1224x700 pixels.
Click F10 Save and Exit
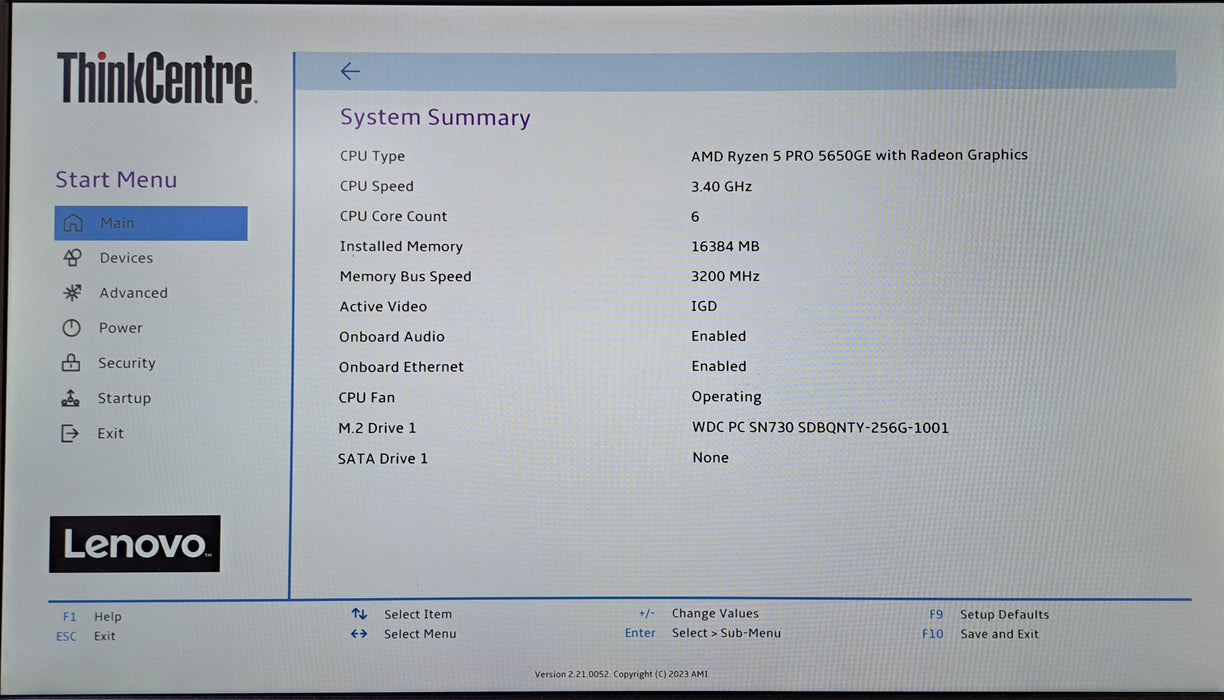click(981, 634)
